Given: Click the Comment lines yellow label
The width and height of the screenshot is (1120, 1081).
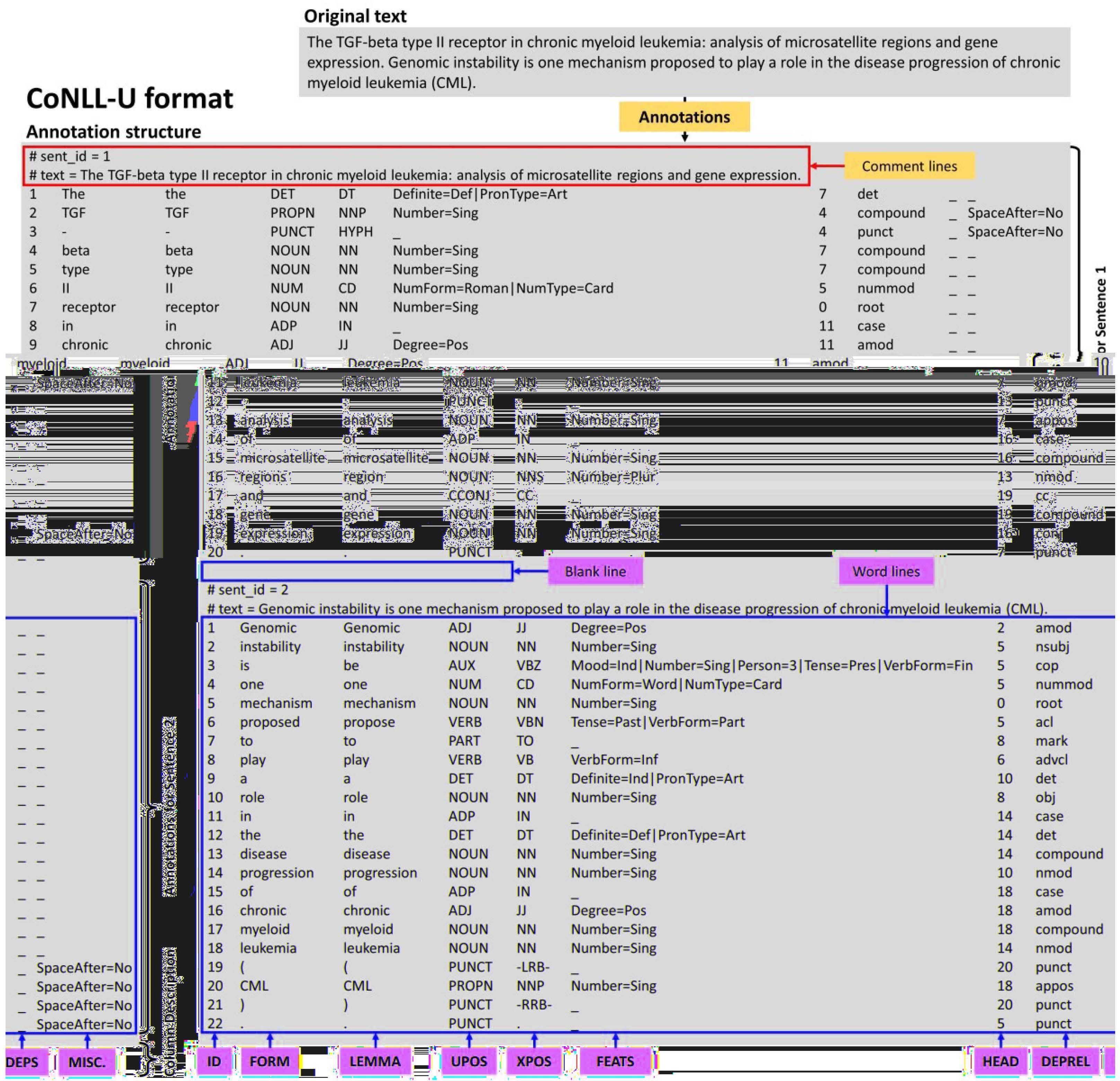Looking at the screenshot, I should pos(909,166).
